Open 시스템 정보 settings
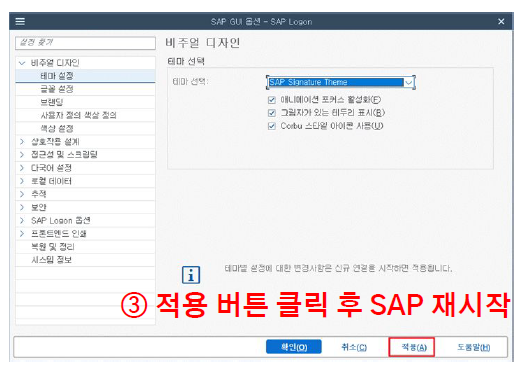 pyautogui.click(x=85, y=260)
